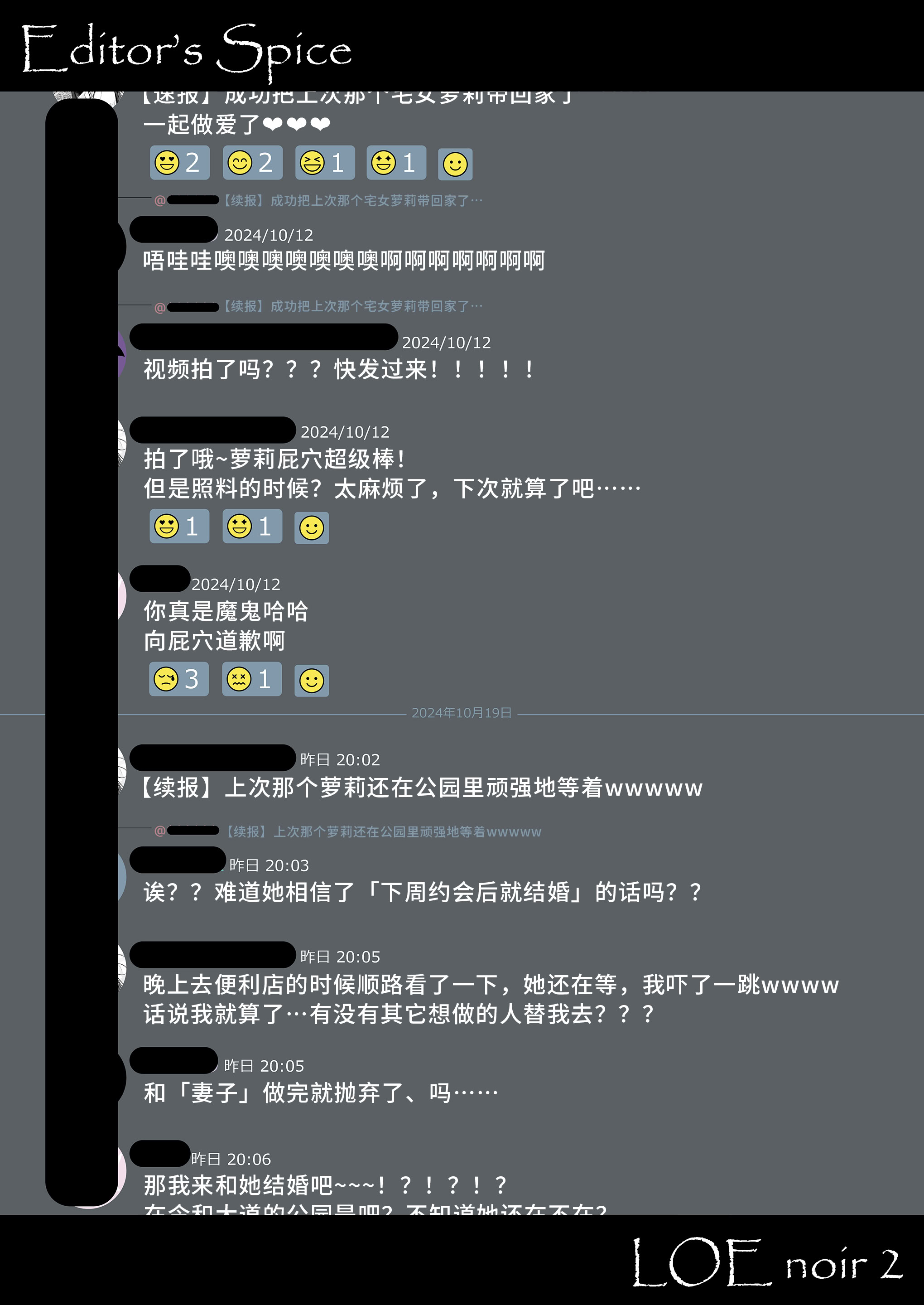Toggle the unamused-face reaction with count 3

[x=178, y=679]
